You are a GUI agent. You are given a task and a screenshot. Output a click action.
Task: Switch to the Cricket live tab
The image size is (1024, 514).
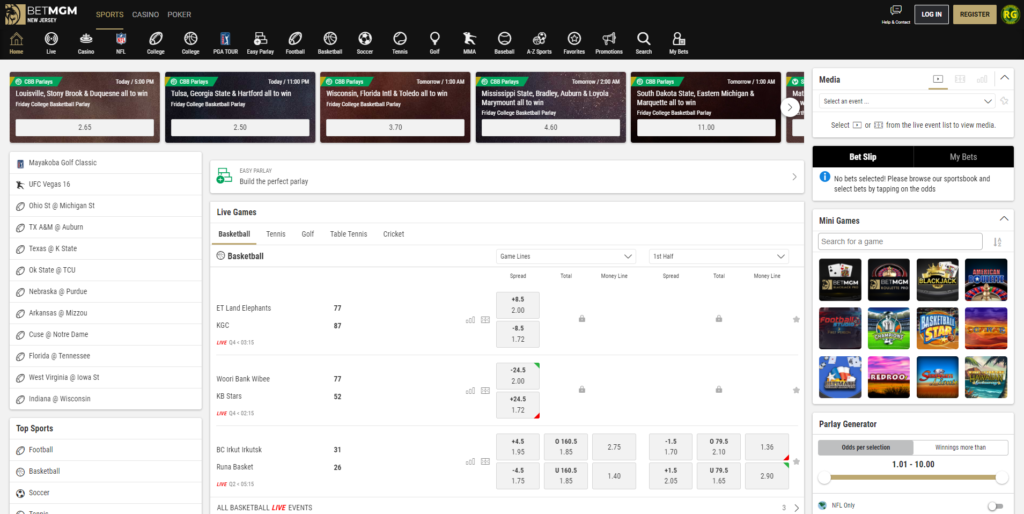[394, 234]
